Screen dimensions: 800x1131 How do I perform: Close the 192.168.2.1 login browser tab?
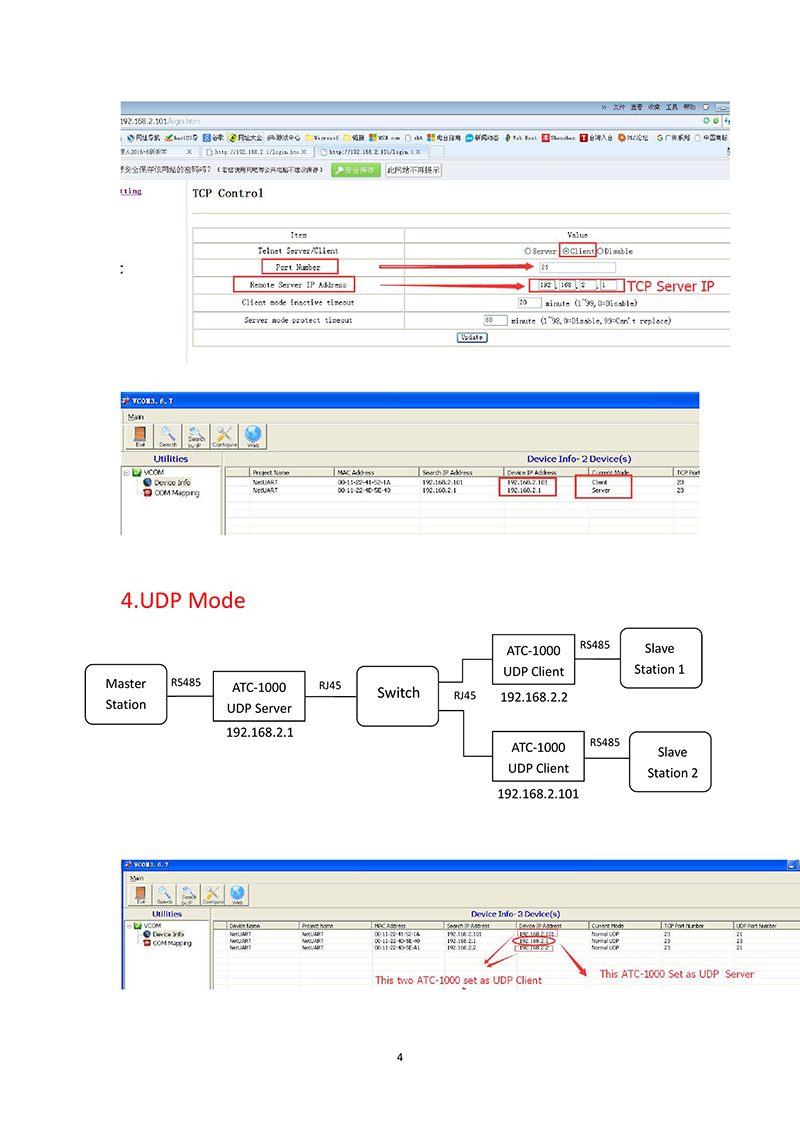(304, 152)
